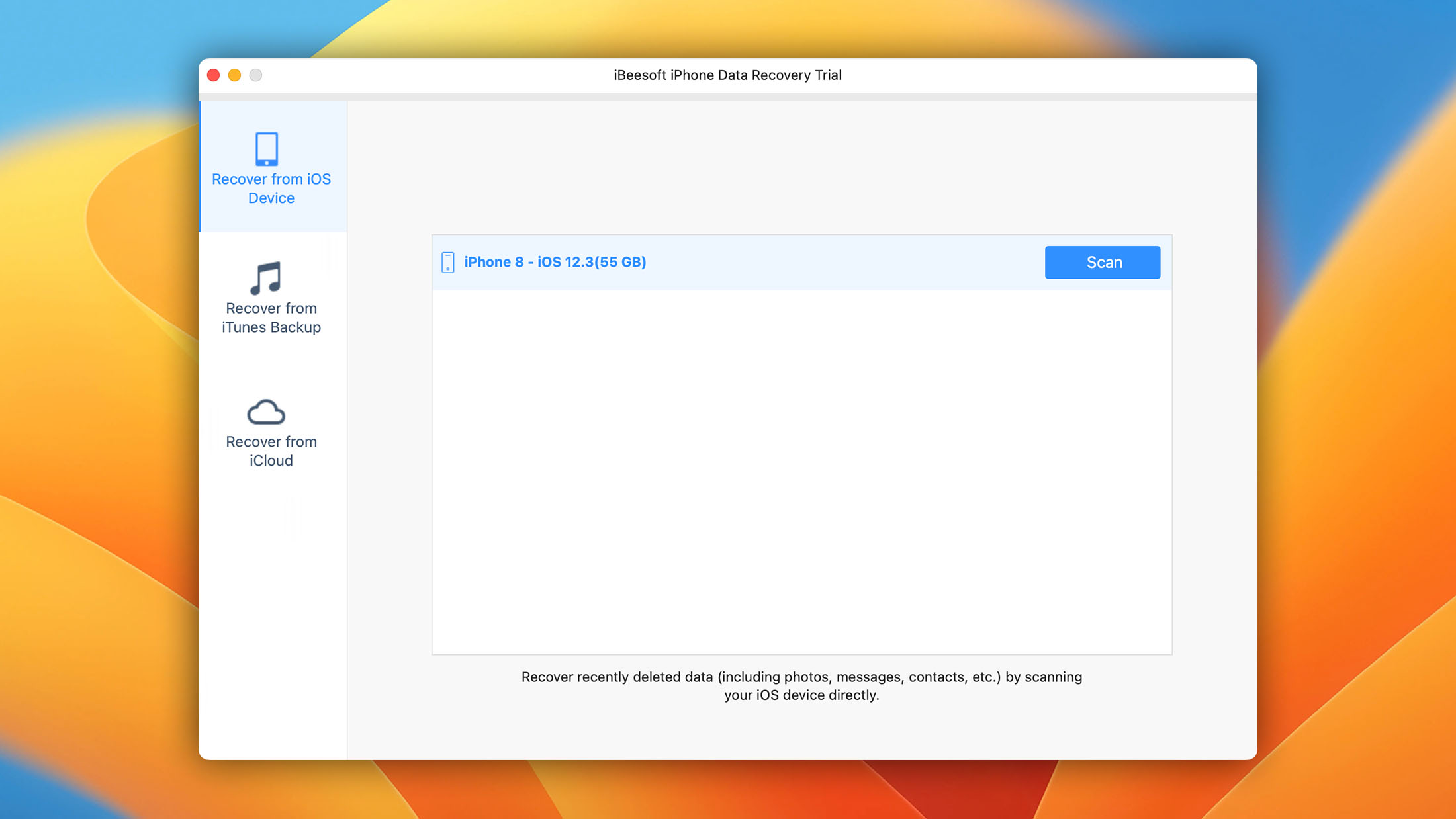Start scanning with the Scan button
1456x819 pixels.
pyautogui.click(x=1103, y=263)
